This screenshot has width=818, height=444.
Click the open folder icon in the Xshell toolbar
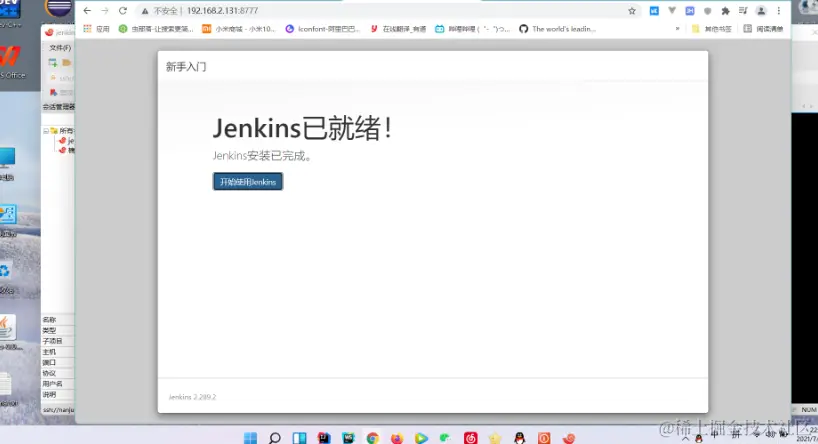[x=66, y=63]
